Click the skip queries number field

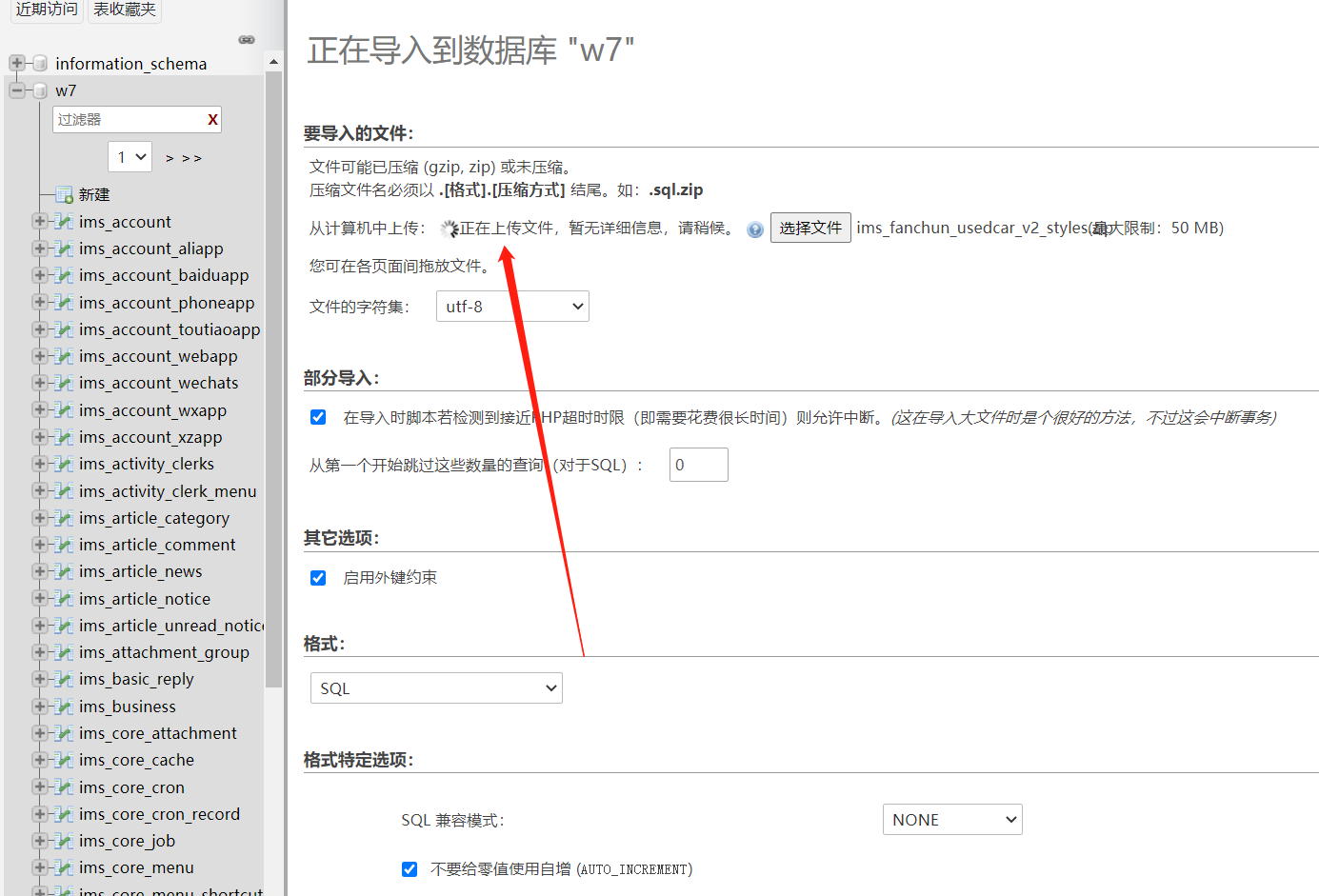tap(699, 465)
